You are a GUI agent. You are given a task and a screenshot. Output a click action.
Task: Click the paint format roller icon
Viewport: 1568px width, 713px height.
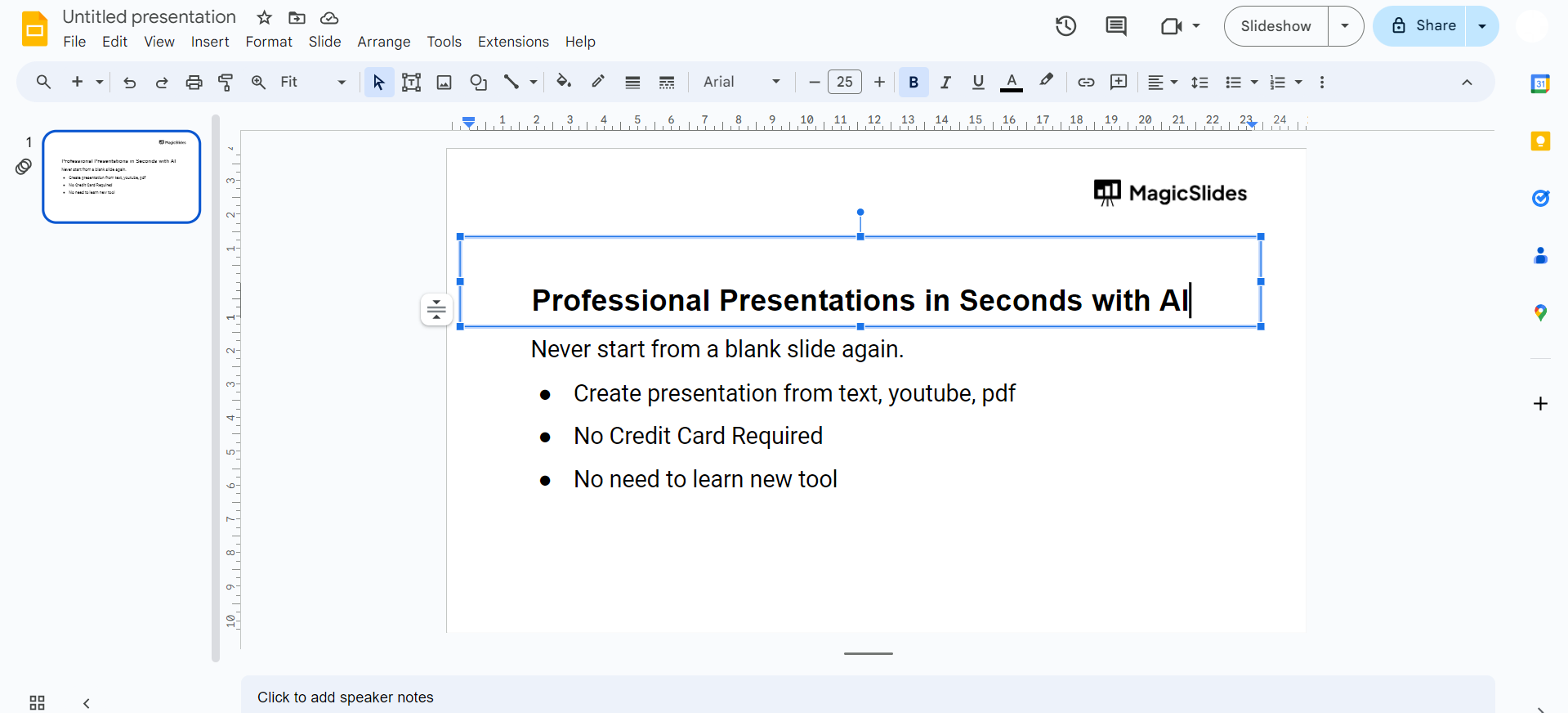[226, 82]
